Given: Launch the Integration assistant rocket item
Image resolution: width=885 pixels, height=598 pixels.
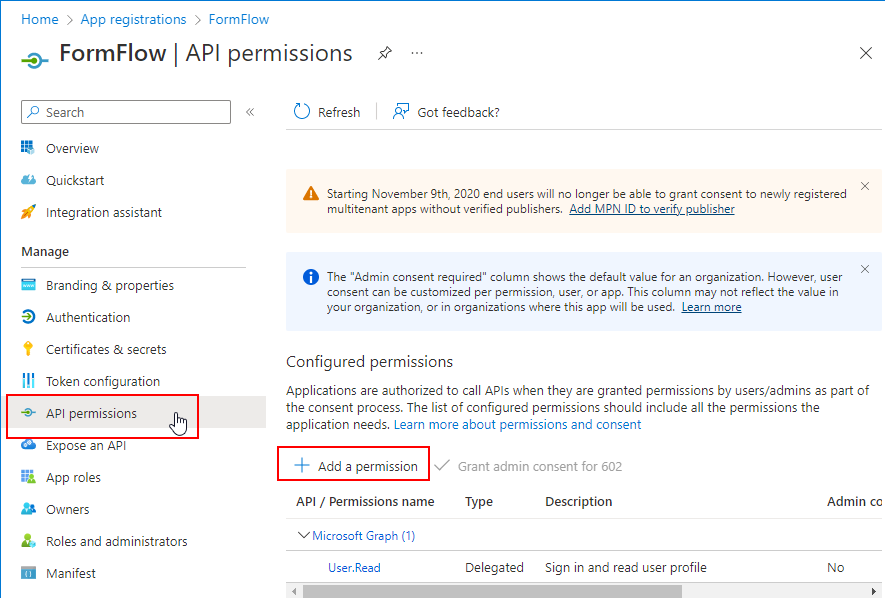Looking at the screenshot, I should point(28,212).
